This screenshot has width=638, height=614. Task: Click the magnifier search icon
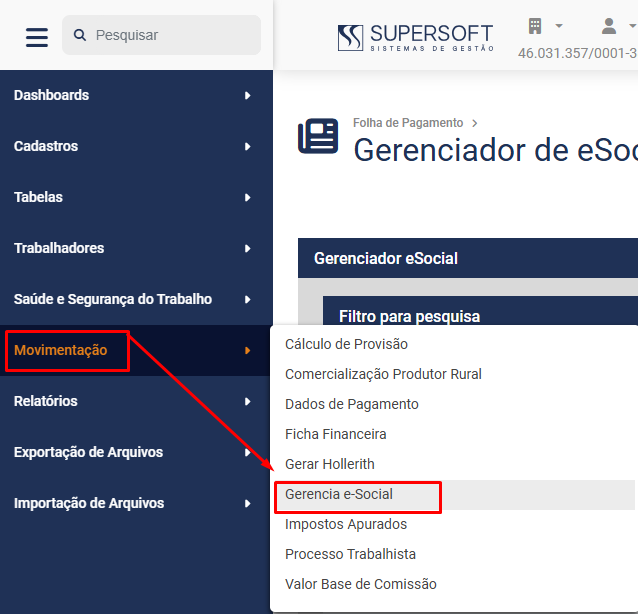coord(80,35)
